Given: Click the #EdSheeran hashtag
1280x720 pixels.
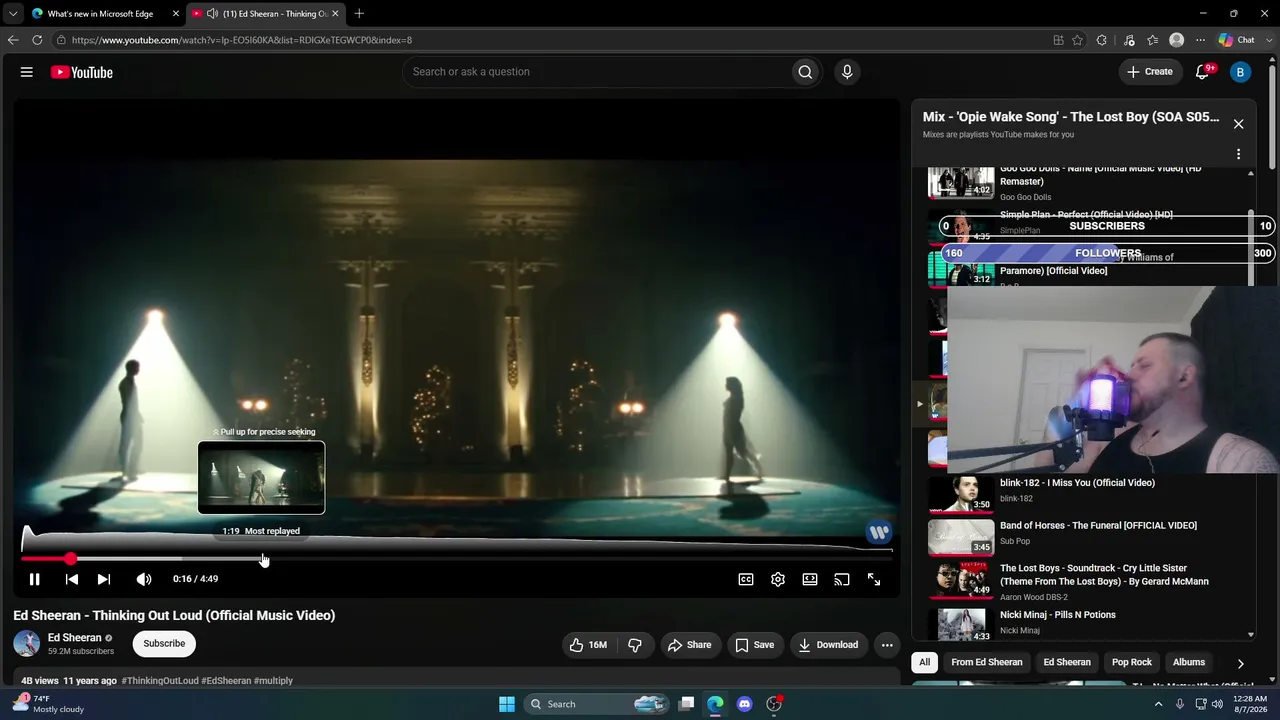Looking at the screenshot, I should click(226, 681).
